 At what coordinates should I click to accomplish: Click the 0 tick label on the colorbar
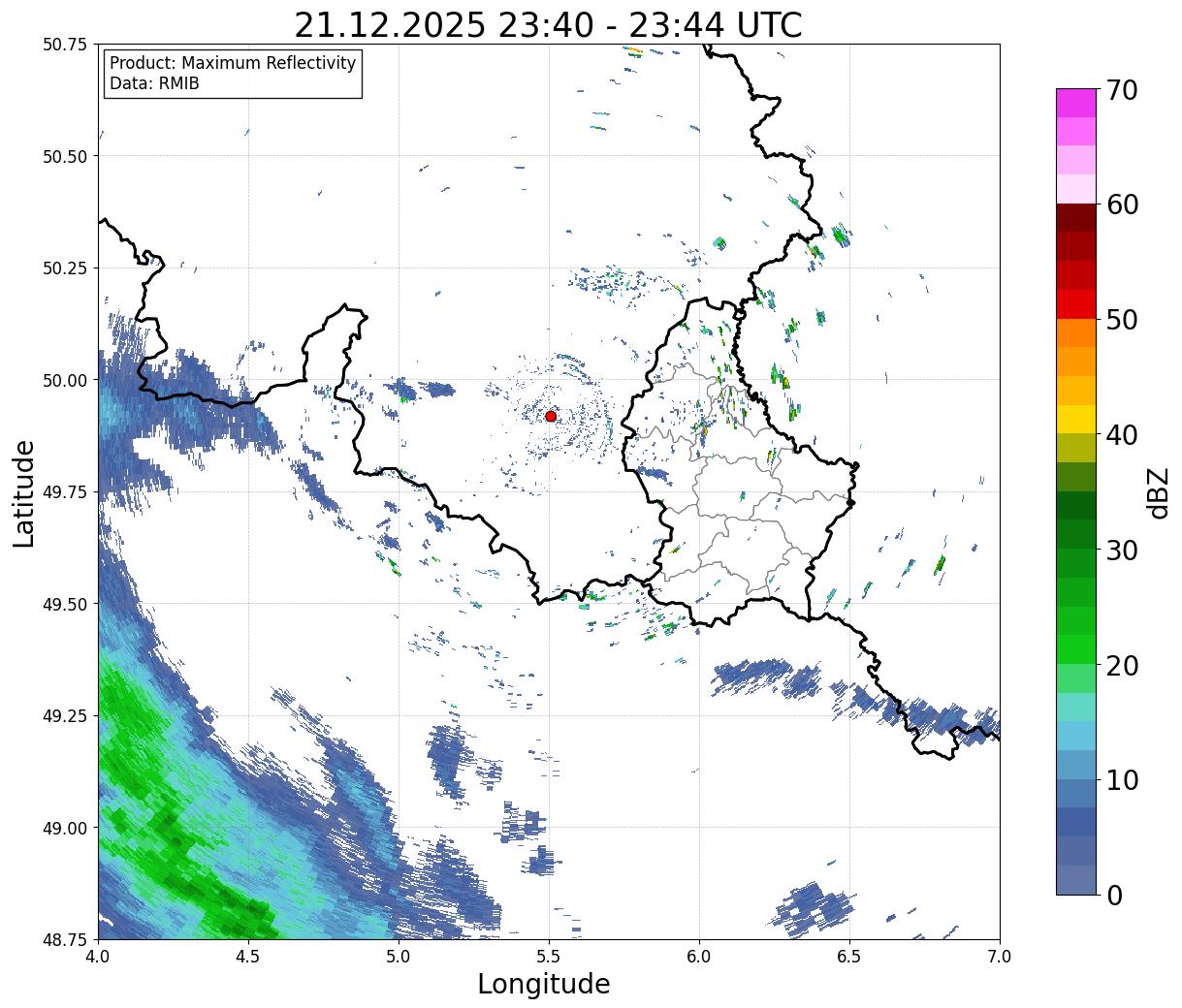pos(1113,896)
